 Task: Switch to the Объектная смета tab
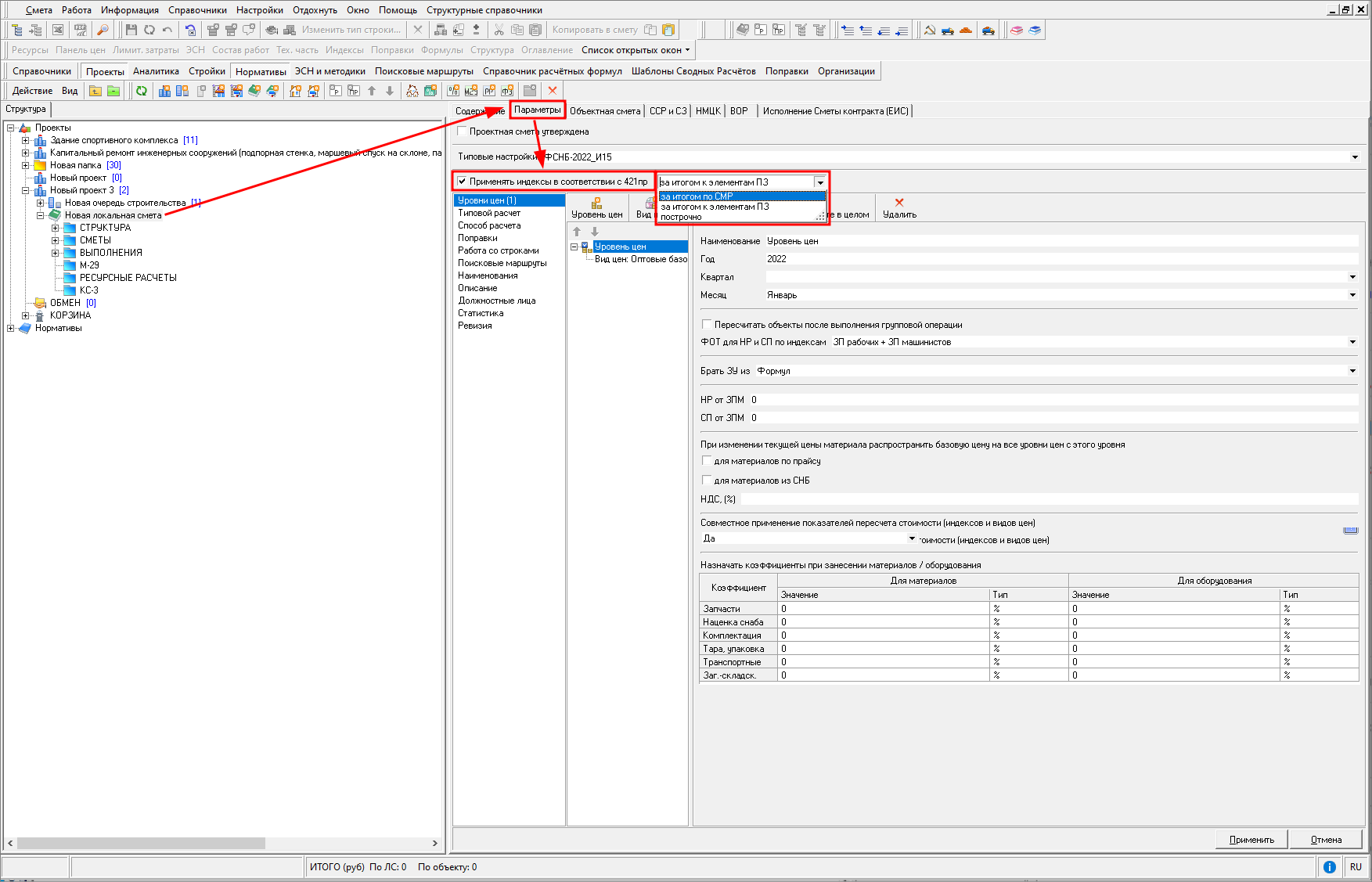click(x=605, y=111)
